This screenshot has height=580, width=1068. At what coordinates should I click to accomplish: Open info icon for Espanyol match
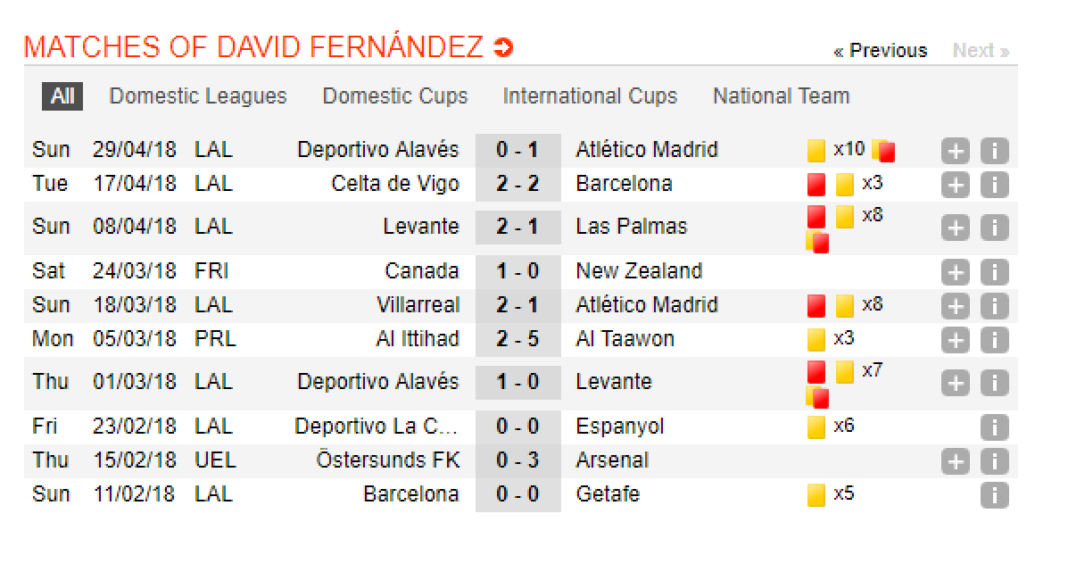[994, 428]
